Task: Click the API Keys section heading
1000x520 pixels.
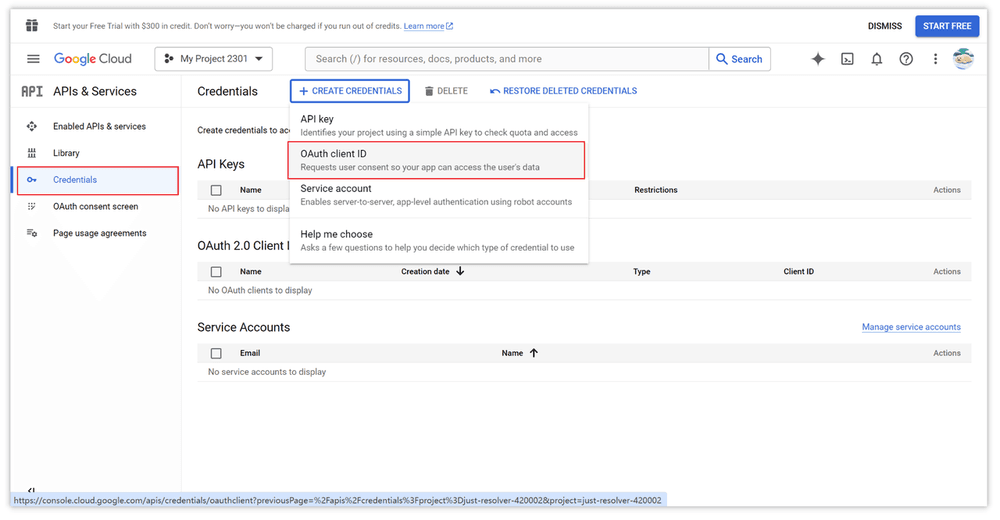Action: point(221,164)
